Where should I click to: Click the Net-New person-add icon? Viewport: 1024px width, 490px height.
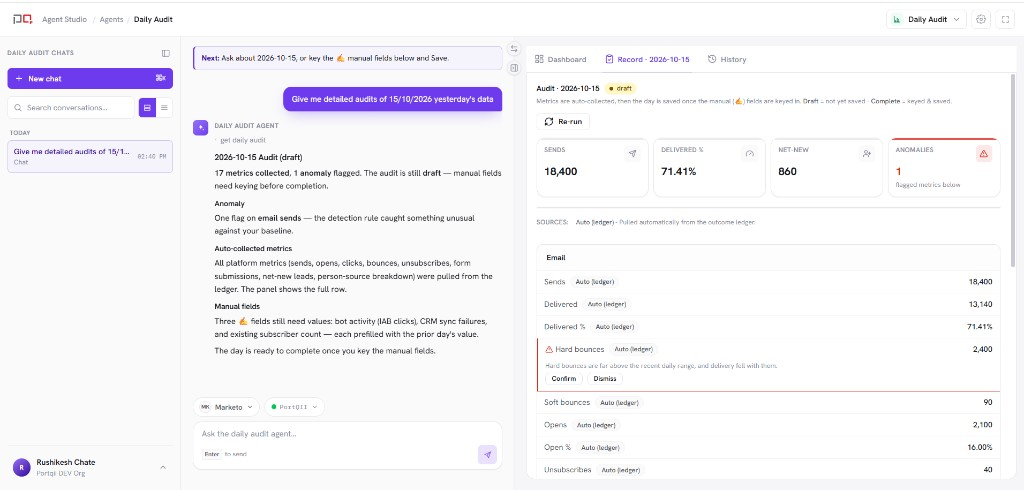click(x=867, y=154)
